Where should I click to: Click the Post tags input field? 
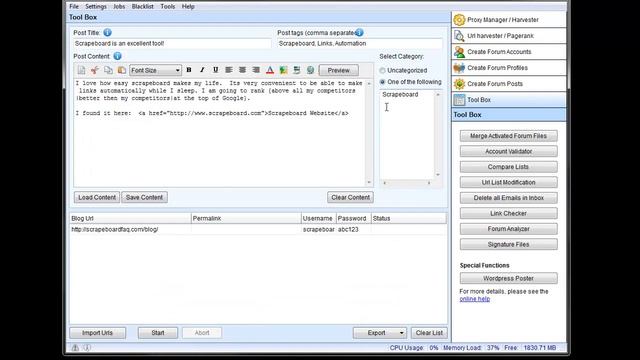[360, 44]
